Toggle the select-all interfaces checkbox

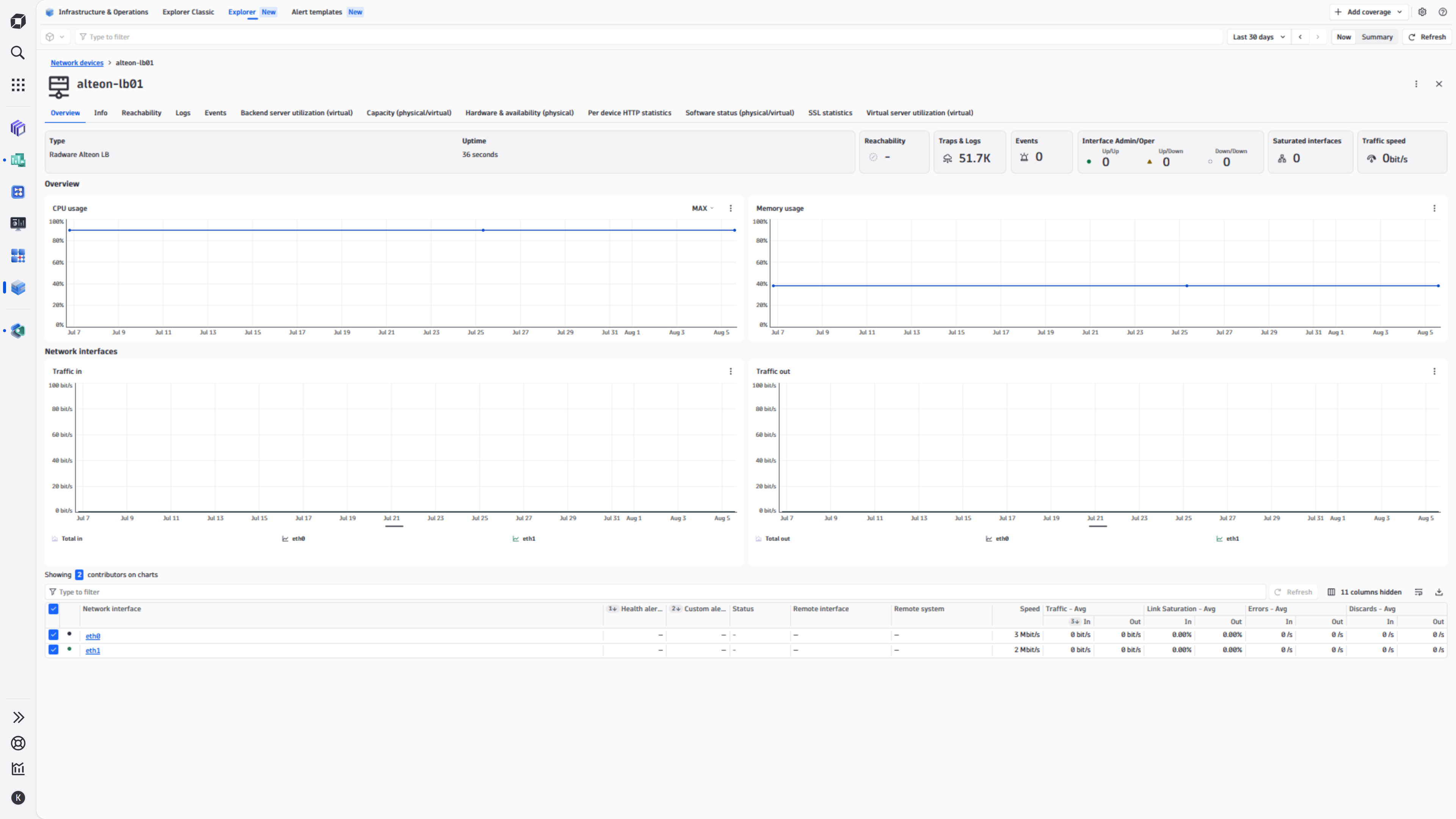(x=53, y=609)
